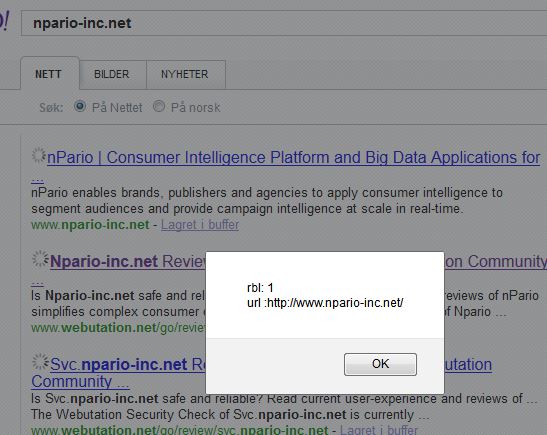This screenshot has width=547, height=435.
Task: Click spinner icon next to Npario-inc.net Review
Action: click(40, 259)
